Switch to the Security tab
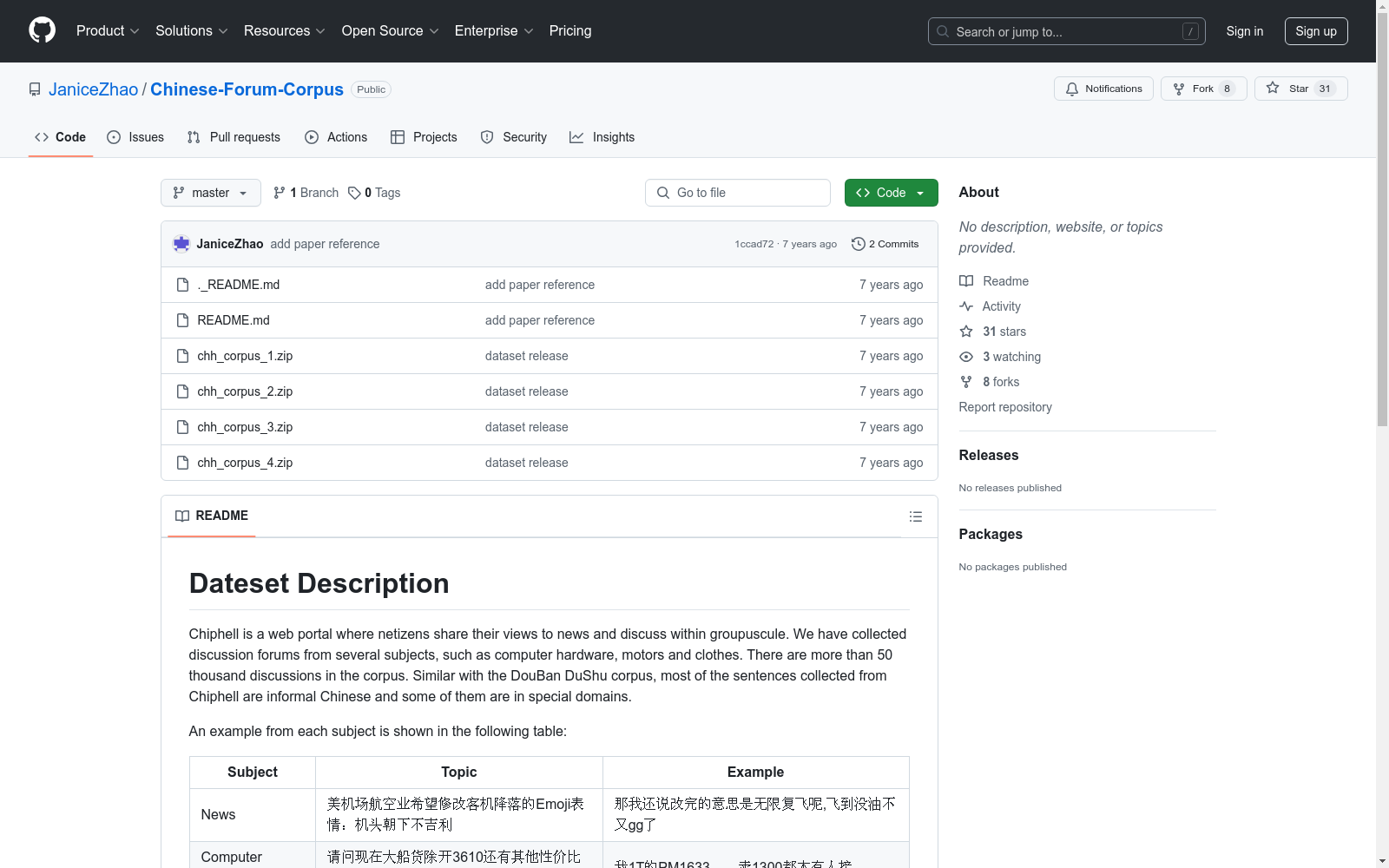This screenshot has width=1389, height=868. tap(514, 137)
